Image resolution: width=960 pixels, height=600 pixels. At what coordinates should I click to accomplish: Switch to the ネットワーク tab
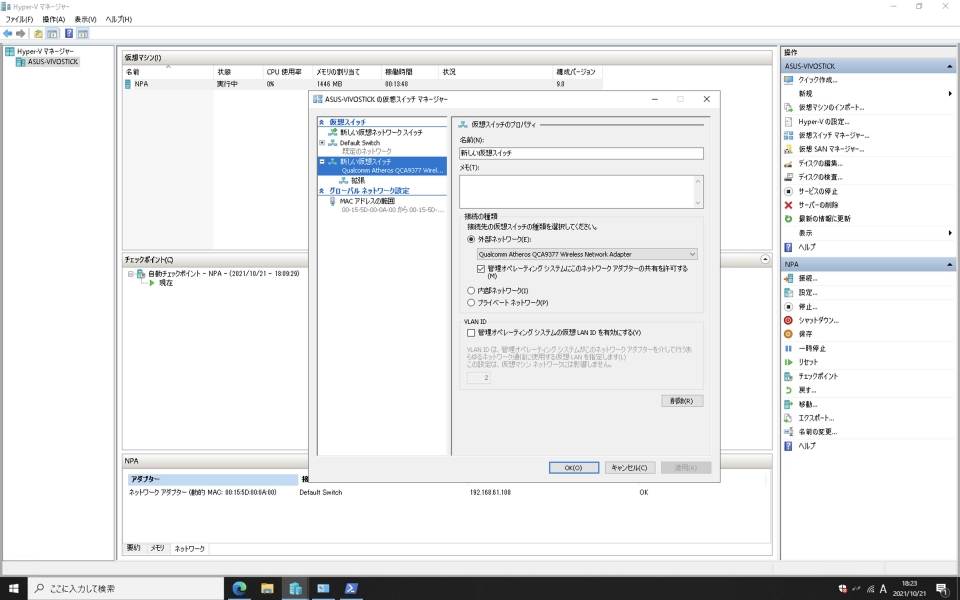click(189, 549)
